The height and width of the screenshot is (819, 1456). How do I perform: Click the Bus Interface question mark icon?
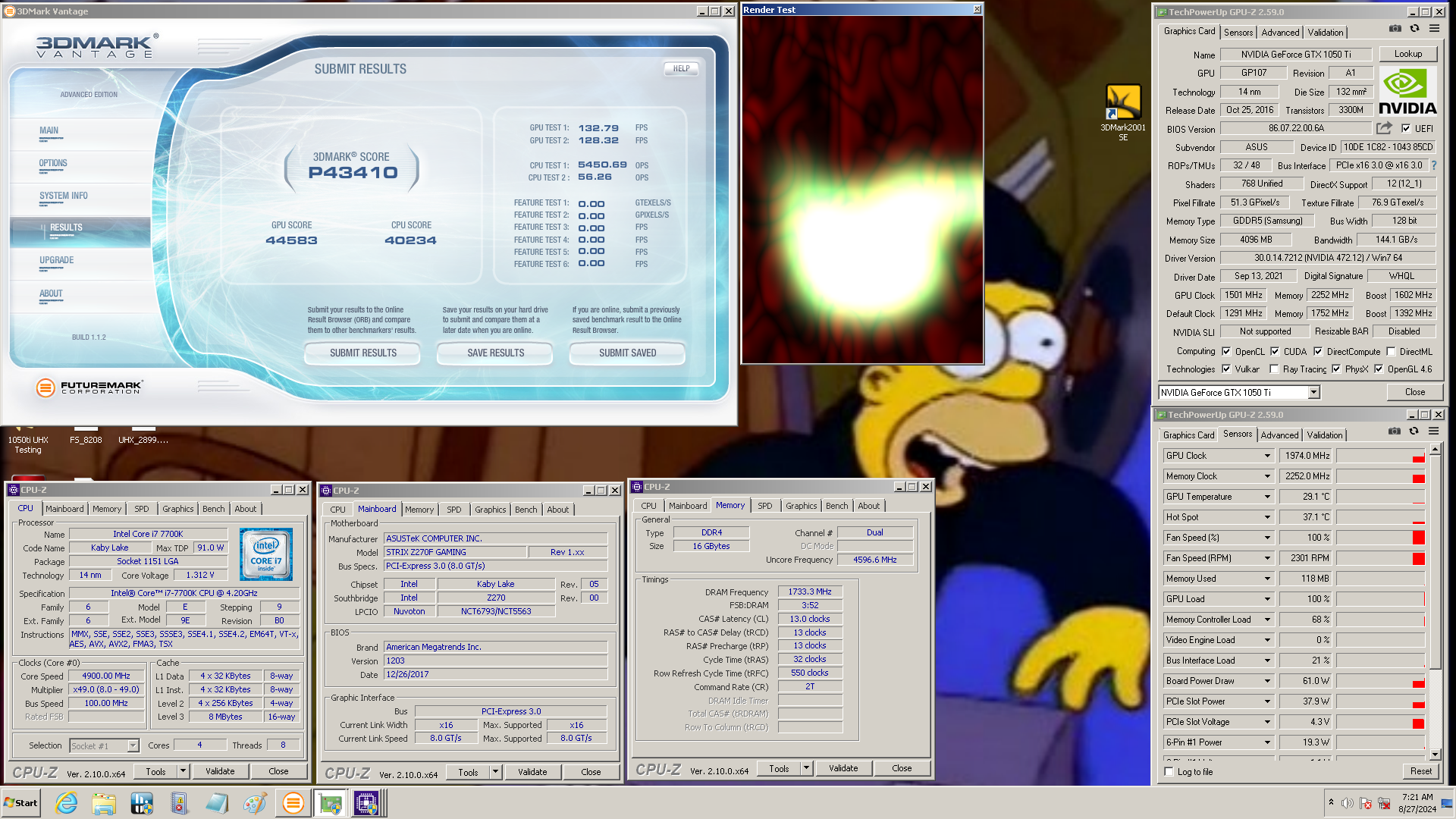coord(1434,165)
